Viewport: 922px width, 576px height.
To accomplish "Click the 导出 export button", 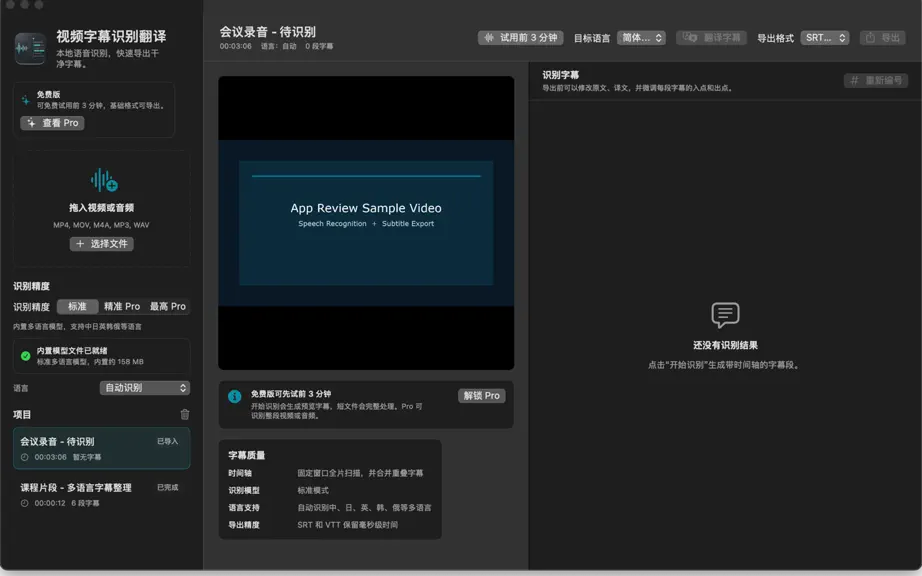I will click(883, 38).
